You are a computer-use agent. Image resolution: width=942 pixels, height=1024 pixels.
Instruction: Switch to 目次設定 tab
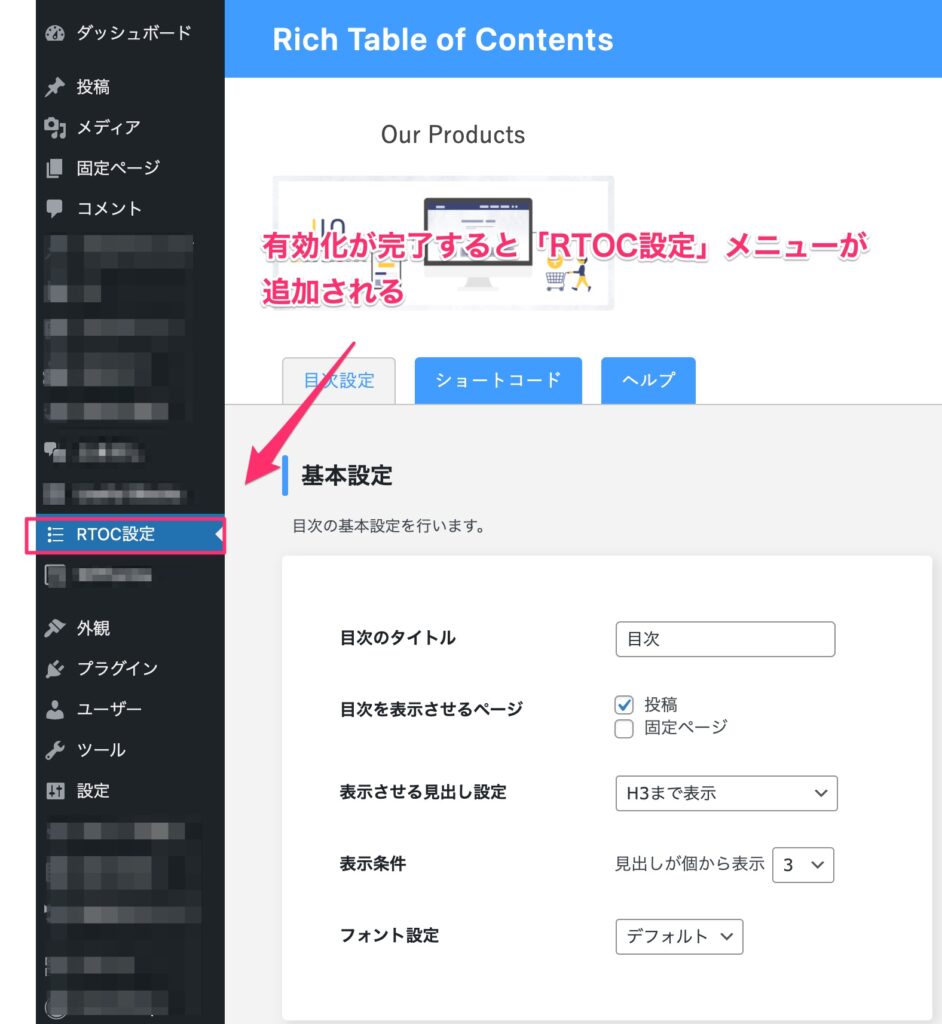point(338,381)
